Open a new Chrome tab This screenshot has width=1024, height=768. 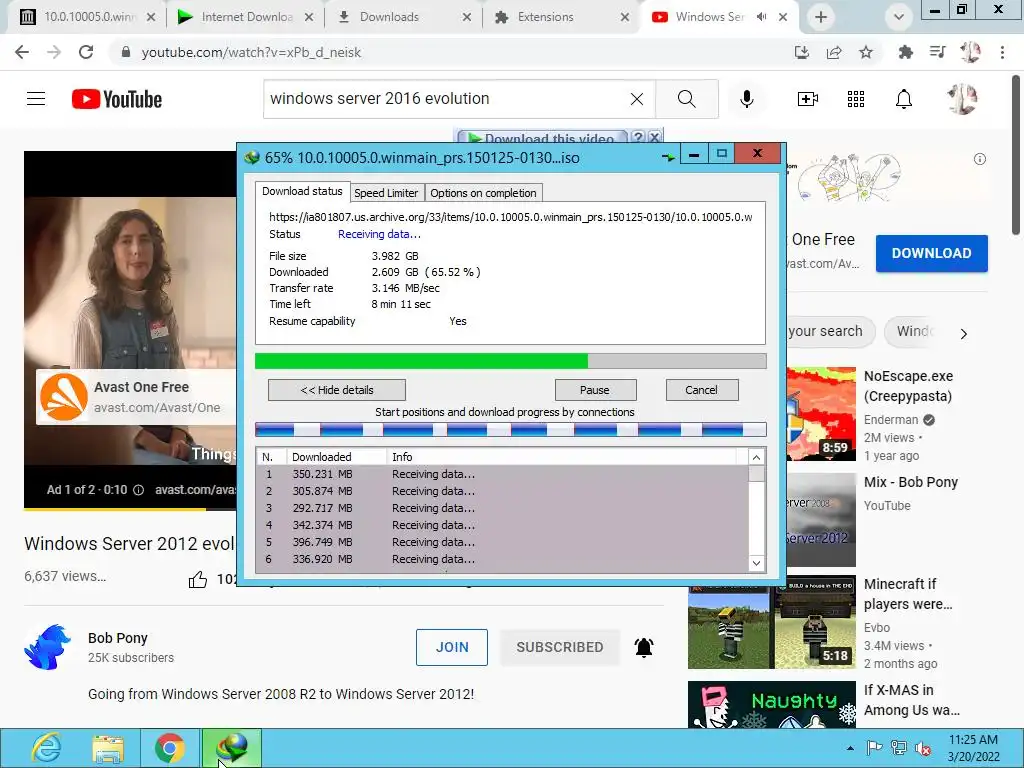[x=821, y=17]
